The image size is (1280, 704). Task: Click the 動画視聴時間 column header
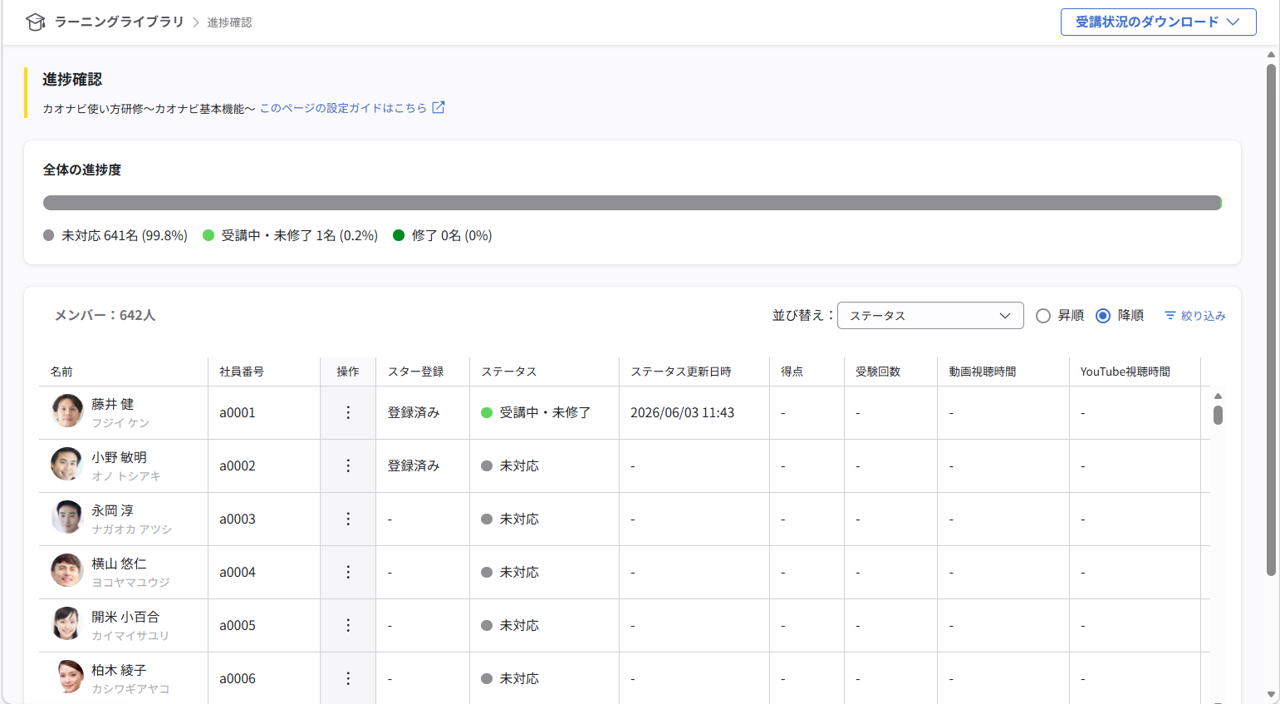pyautogui.click(x=983, y=372)
